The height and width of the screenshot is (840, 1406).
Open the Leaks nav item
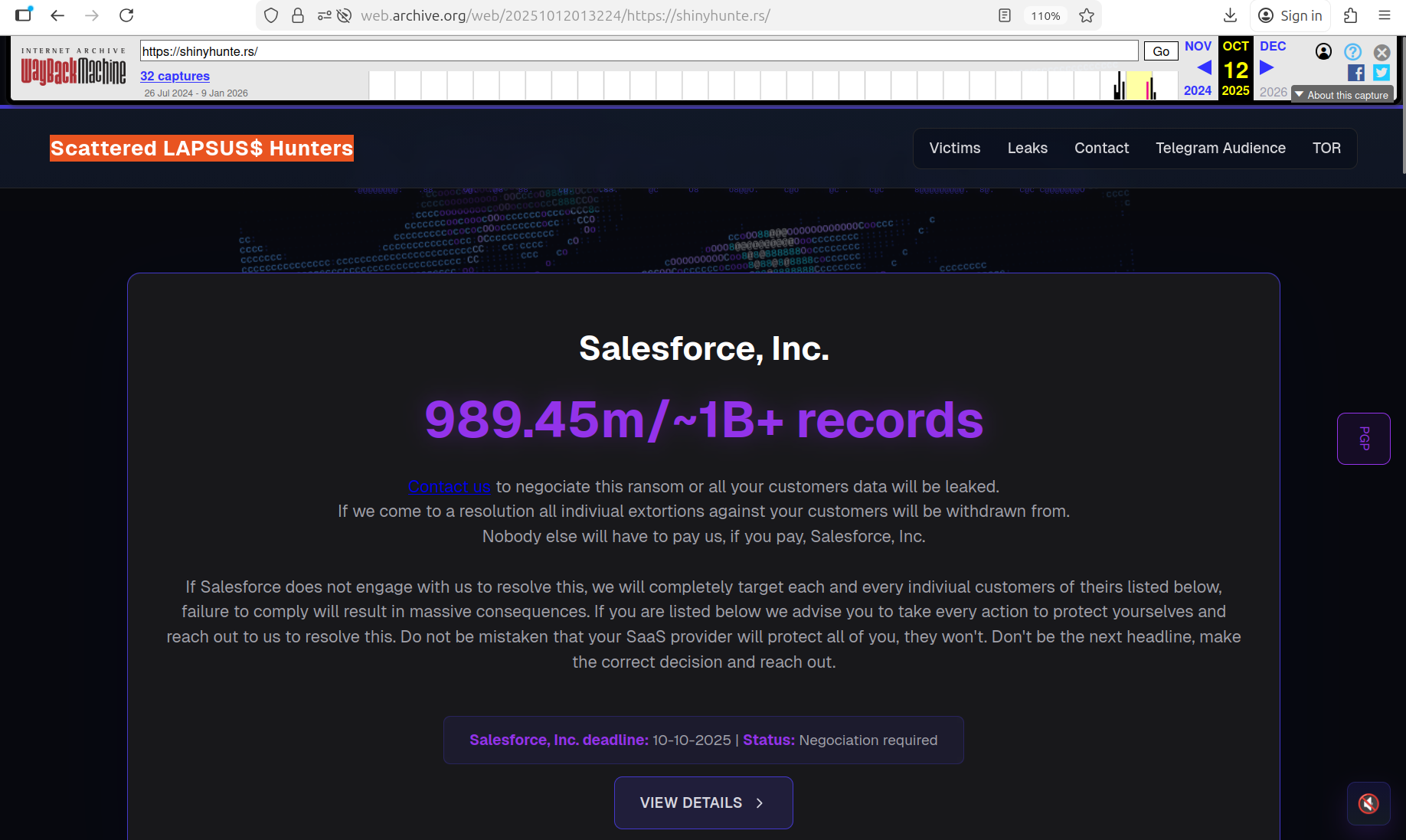point(1027,148)
